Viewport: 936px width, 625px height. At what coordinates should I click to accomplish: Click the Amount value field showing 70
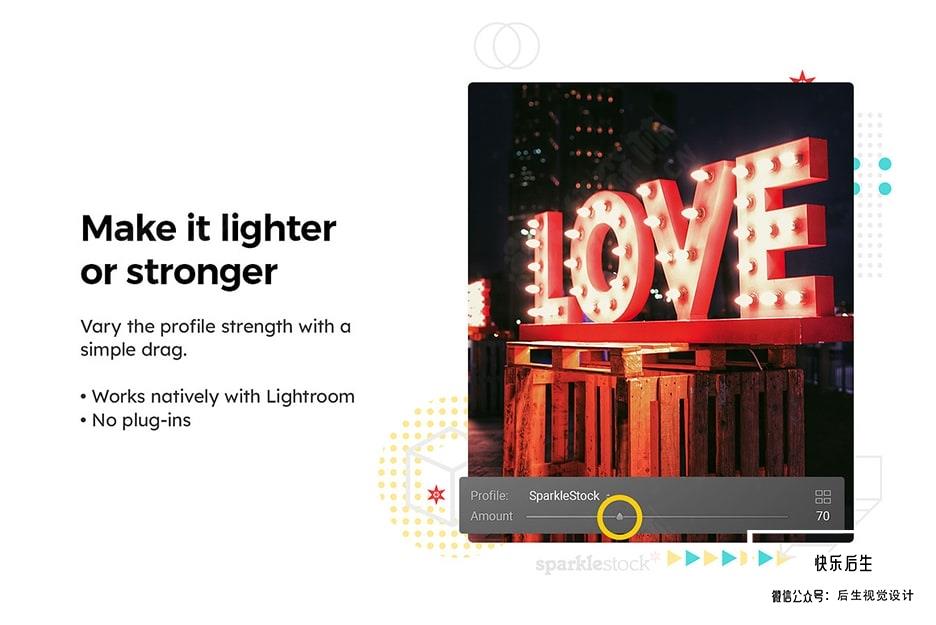(823, 516)
